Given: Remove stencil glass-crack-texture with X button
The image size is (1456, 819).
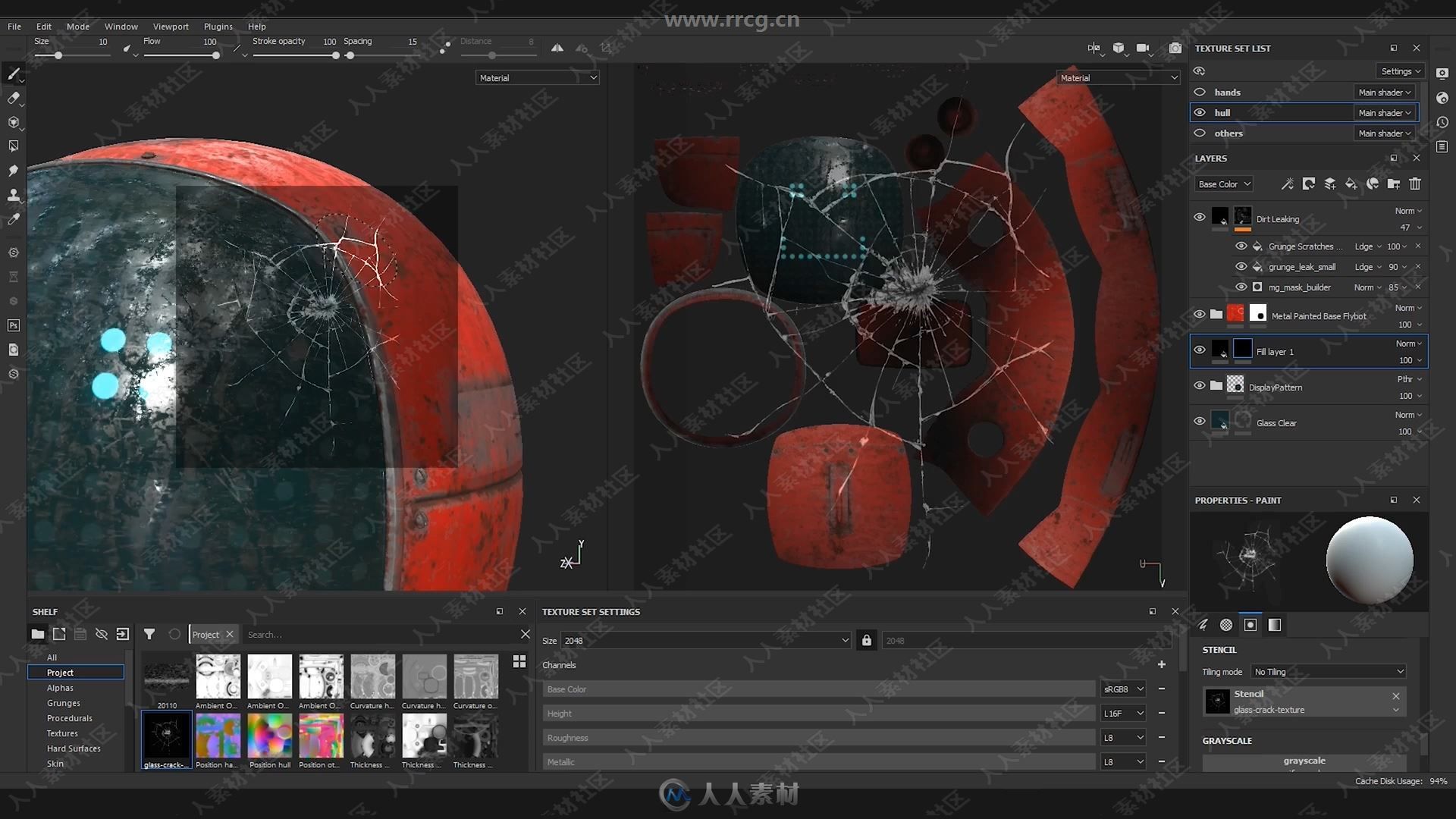Looking at the screenshot, I should pyautogui.click(x=1396, y=695).
